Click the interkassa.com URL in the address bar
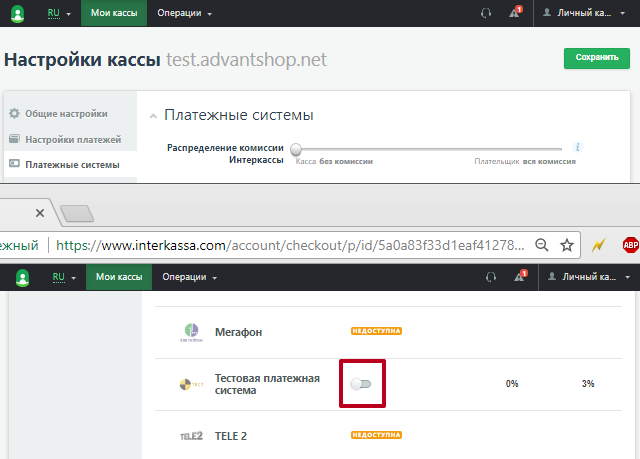640x459 pixels. 290,245
